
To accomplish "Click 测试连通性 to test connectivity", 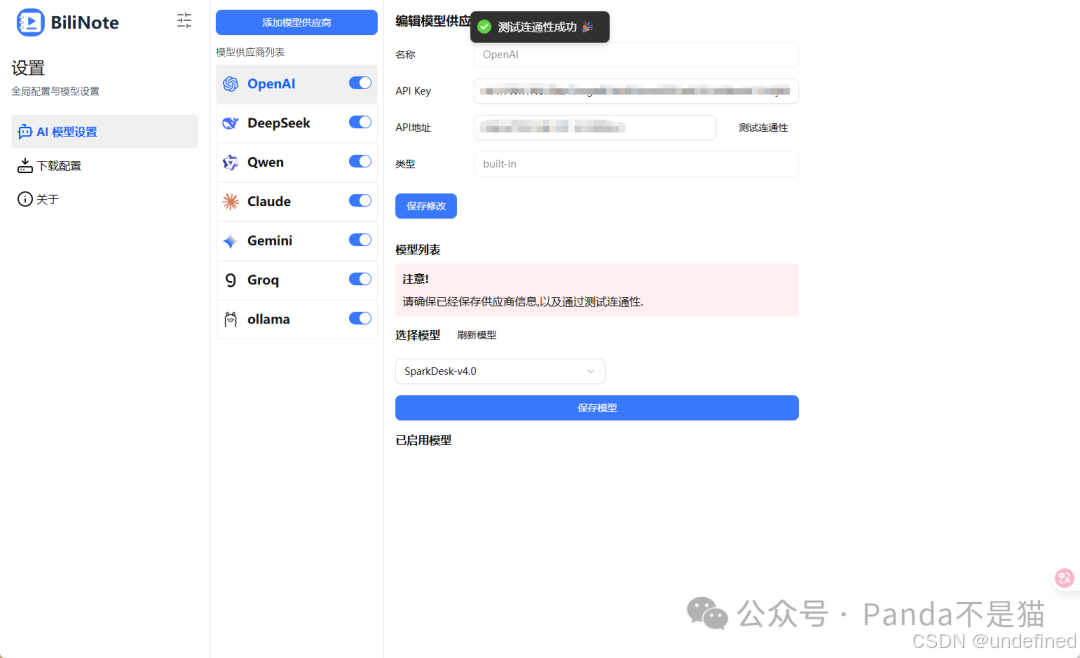I will point(763,127).
